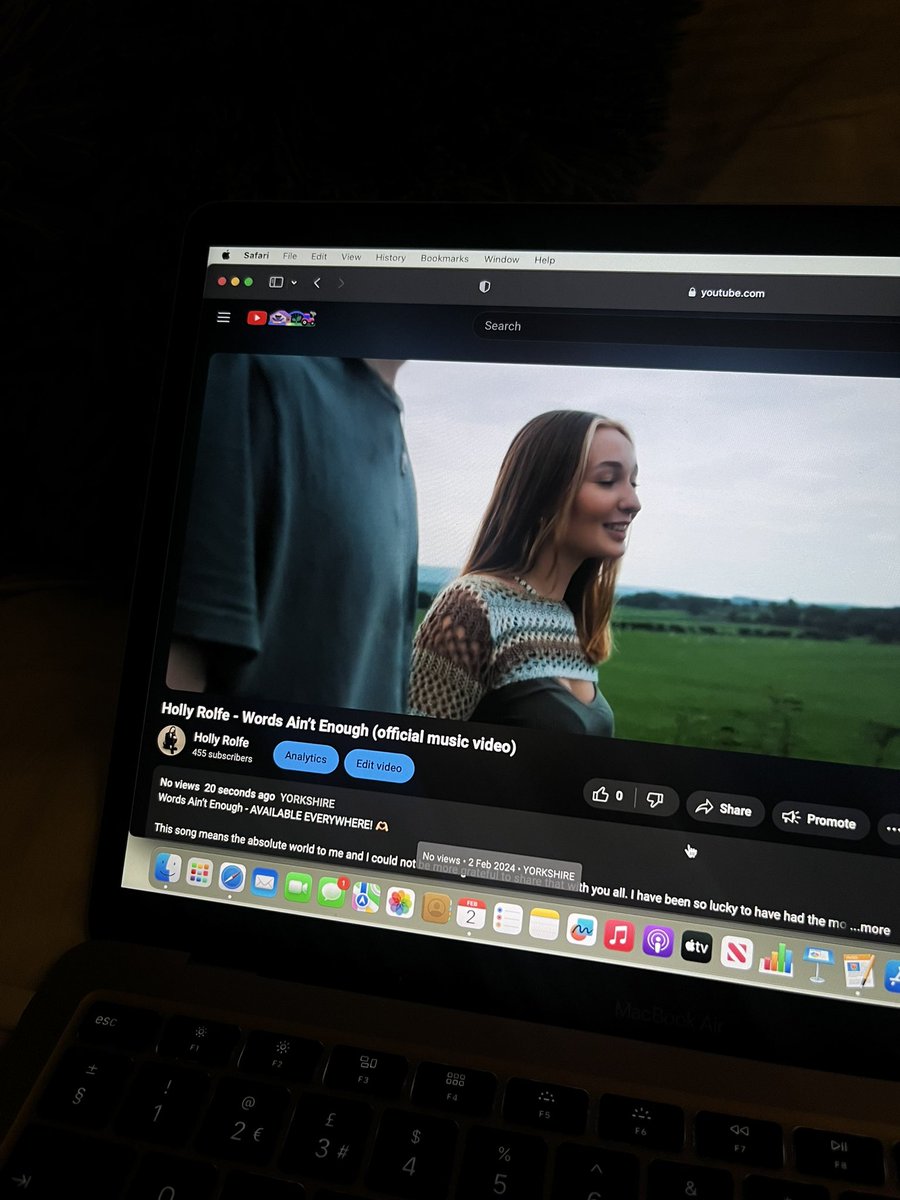Open Notes from the dock
This screenshot has width=900, height=1200.
pyautogui.click(x=544, y=924)
